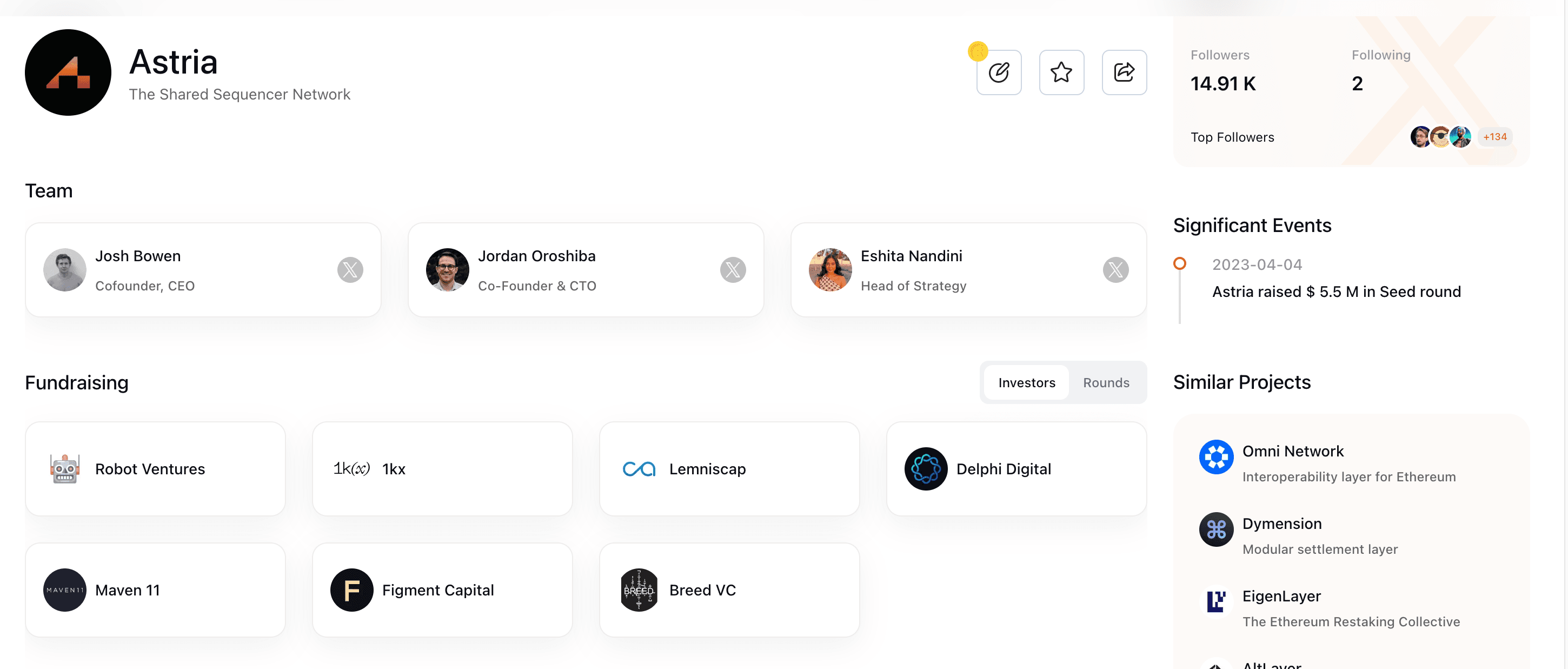The image size is (1568, 669).
Task: Click the EigenLayer logo icon
Action: (1216, 601)
